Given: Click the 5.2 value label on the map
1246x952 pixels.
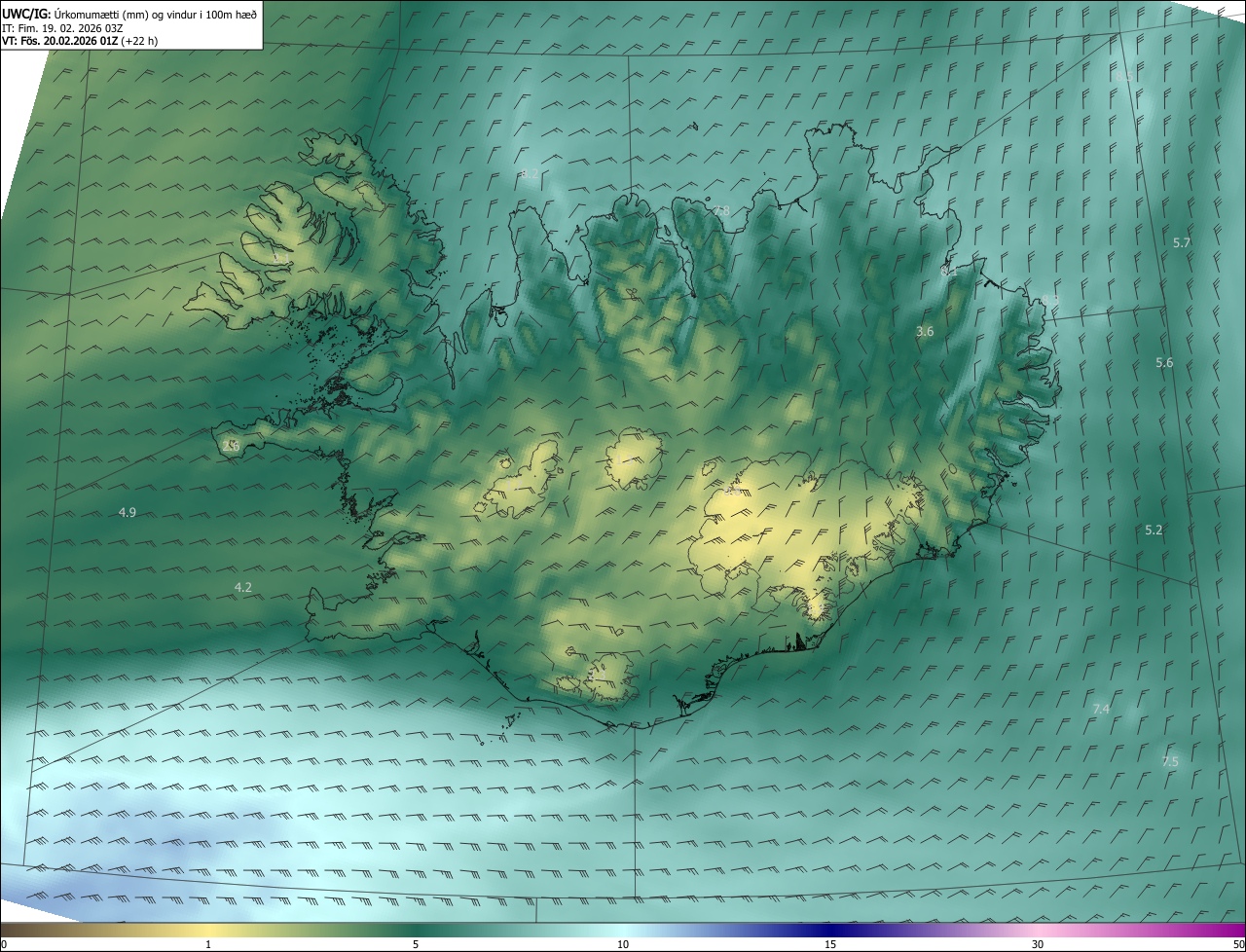Looking at the screenshot, I should [x=1154, y=531].
